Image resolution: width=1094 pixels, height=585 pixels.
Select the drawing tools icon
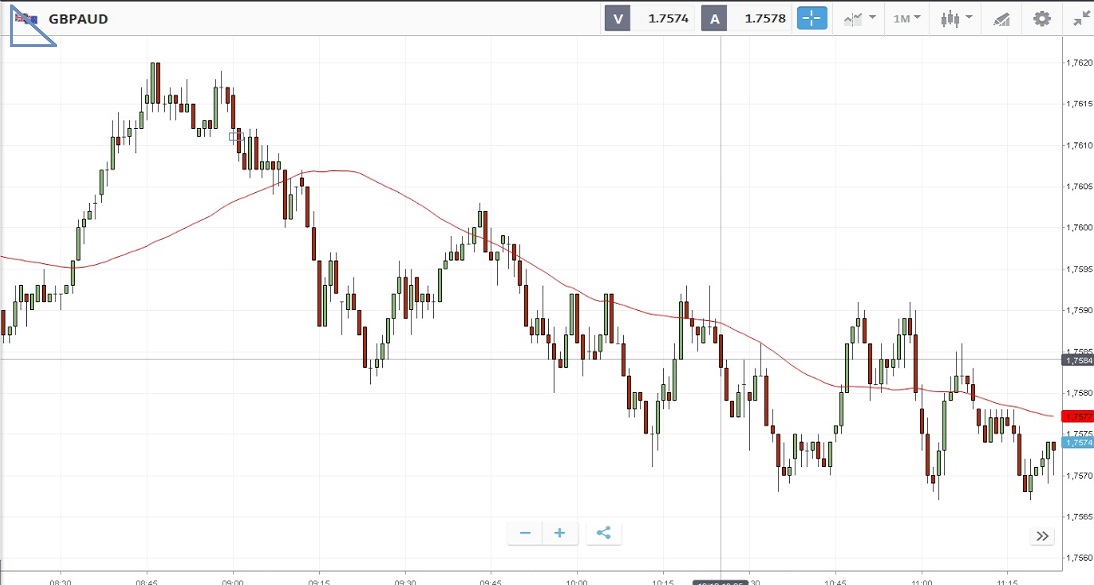1001,18
